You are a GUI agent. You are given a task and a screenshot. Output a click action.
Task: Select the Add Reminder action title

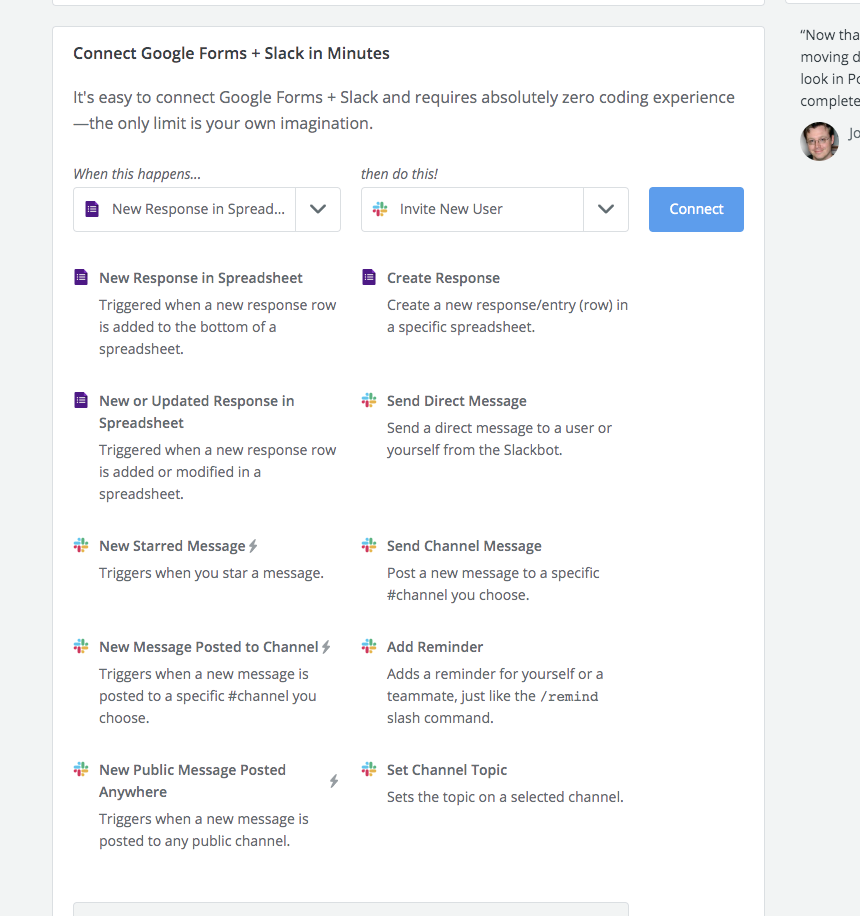(x=435, y=647)
